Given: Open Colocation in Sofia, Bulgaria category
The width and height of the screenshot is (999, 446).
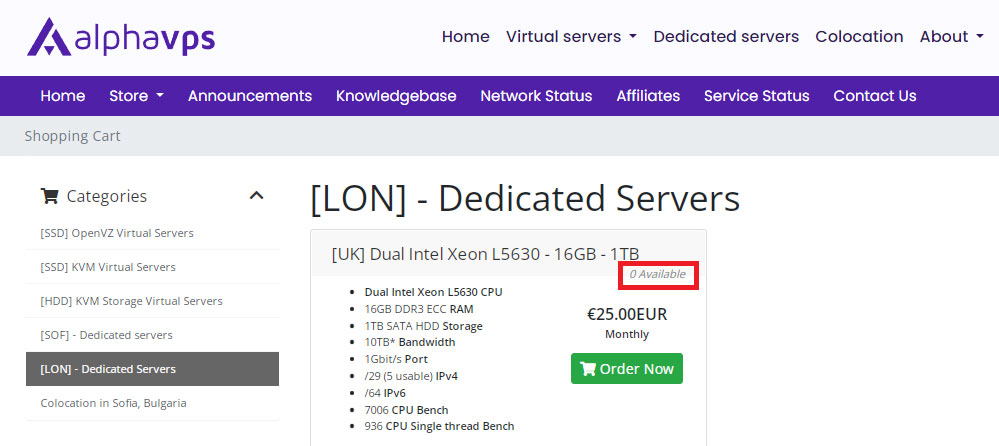Looking at the screenshot, I should click(152, 403).
